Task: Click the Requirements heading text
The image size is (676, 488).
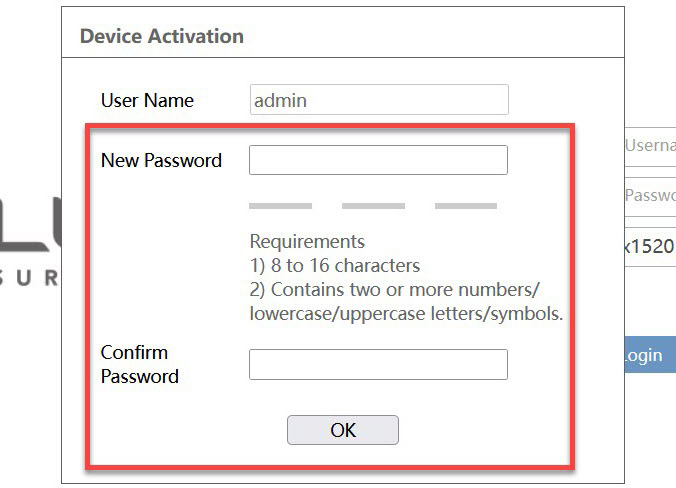Action: pyautogui.click(x=307, y=242)
